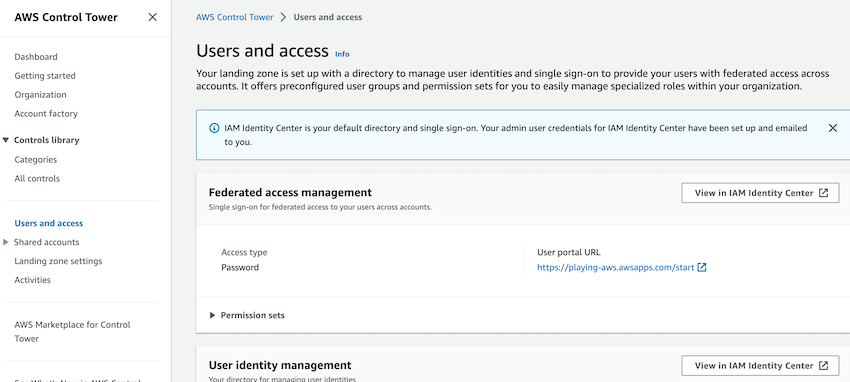Open Categories under Controls library

36,160
